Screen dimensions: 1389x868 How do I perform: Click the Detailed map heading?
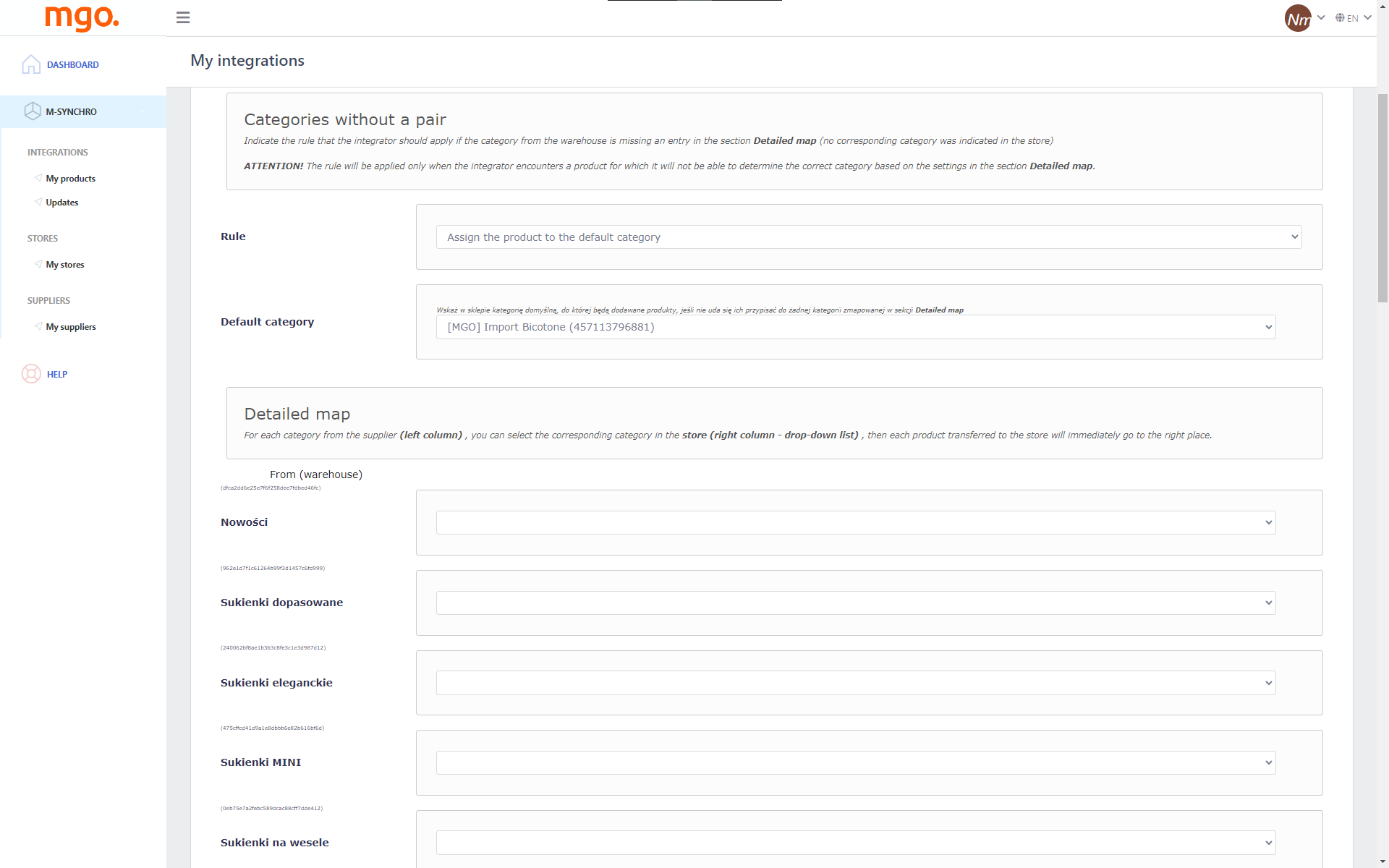(297, 414)
